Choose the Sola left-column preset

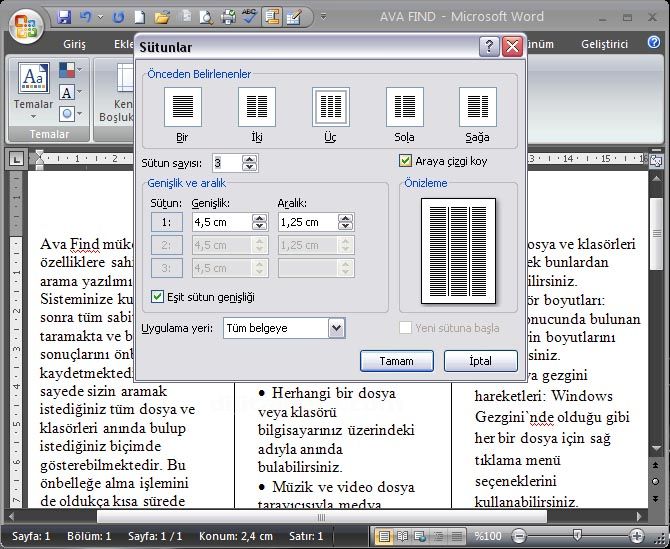[x=404, y=107]
